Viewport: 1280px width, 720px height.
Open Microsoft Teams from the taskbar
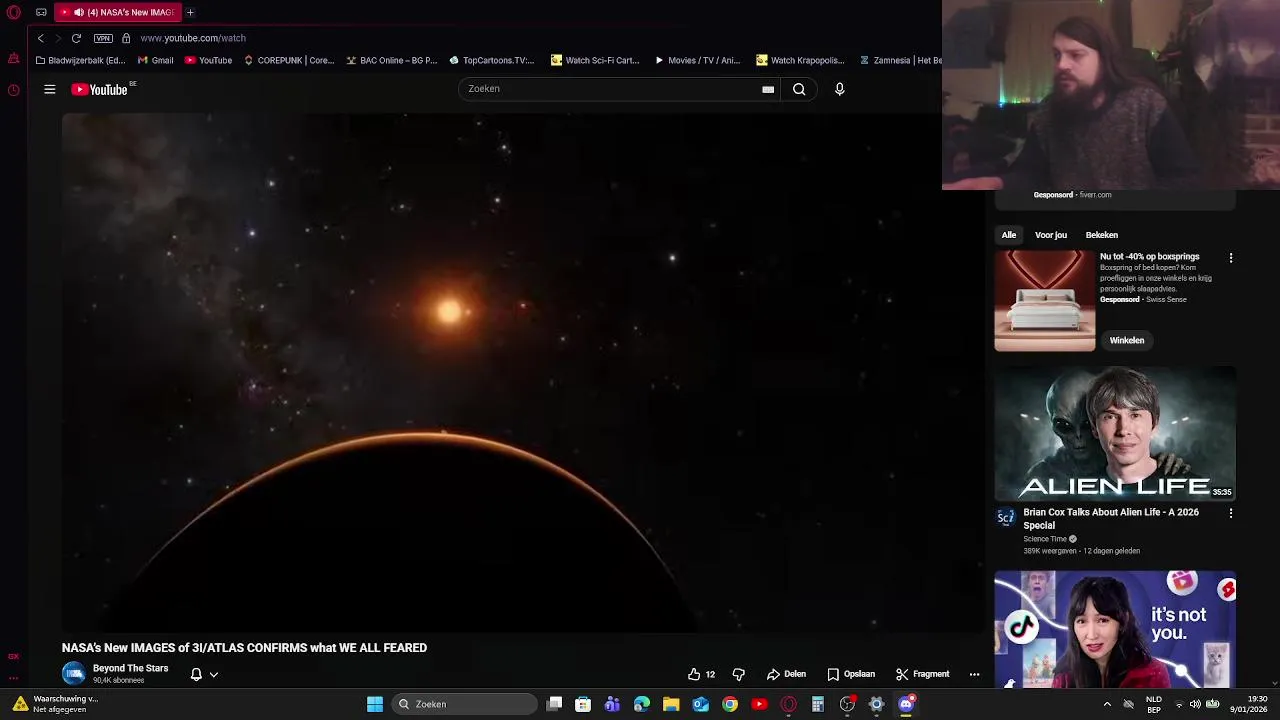pos(612,704)
